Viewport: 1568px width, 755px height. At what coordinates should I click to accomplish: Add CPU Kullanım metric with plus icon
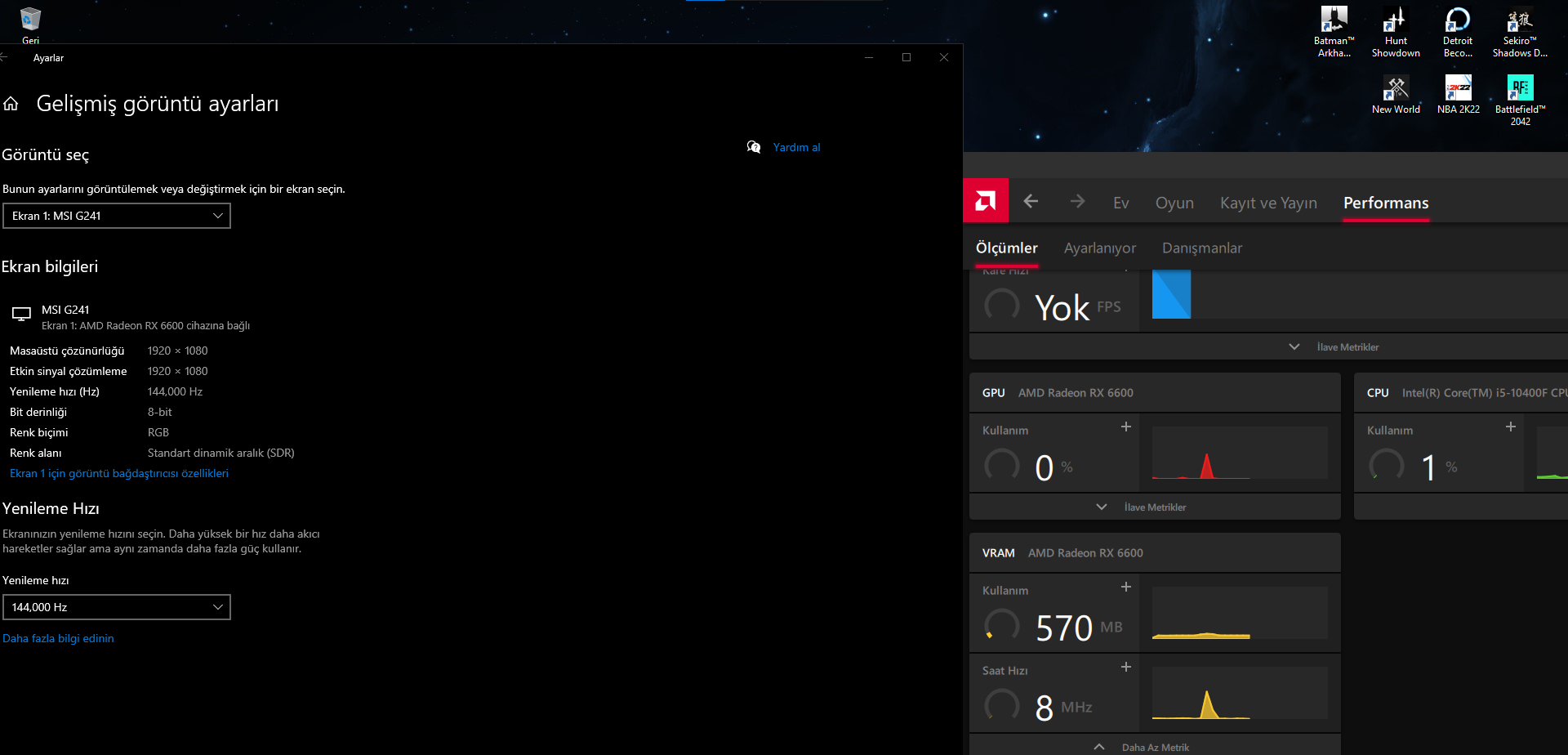coord(1511,427)
